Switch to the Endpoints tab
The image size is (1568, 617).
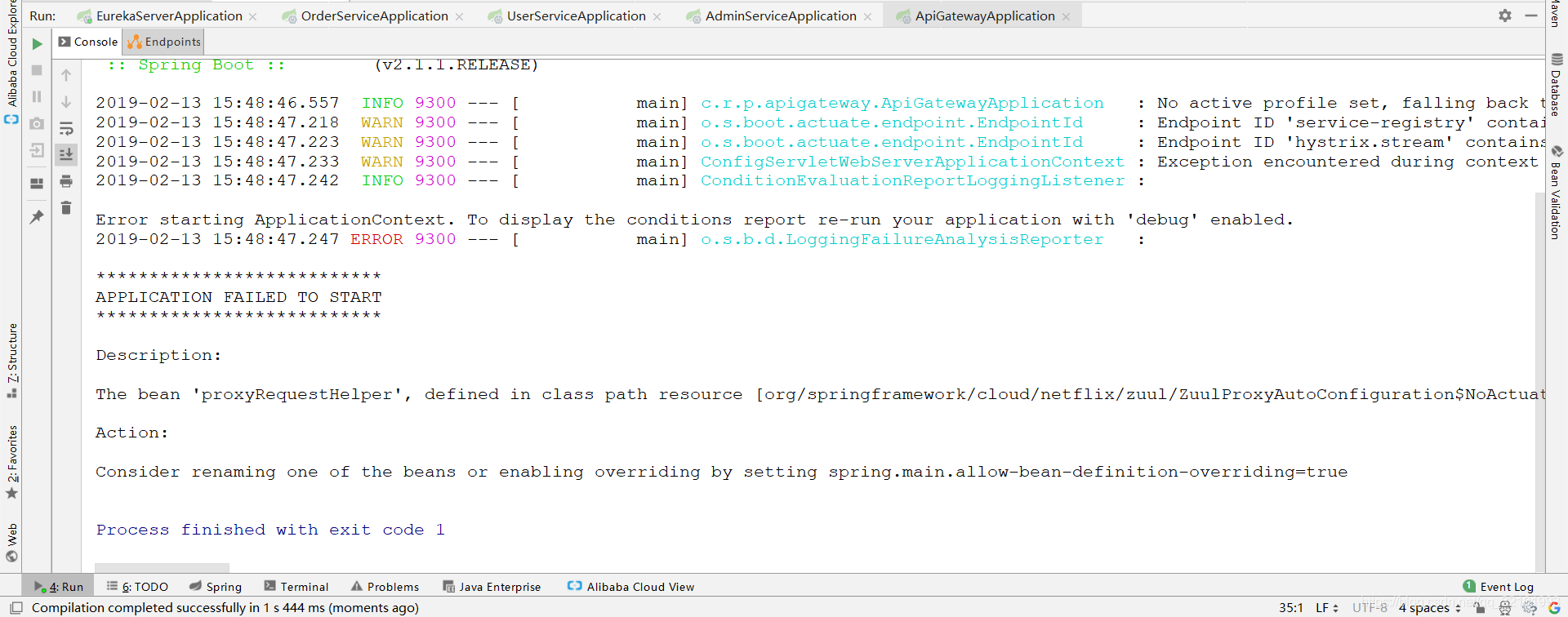point(164,42)
